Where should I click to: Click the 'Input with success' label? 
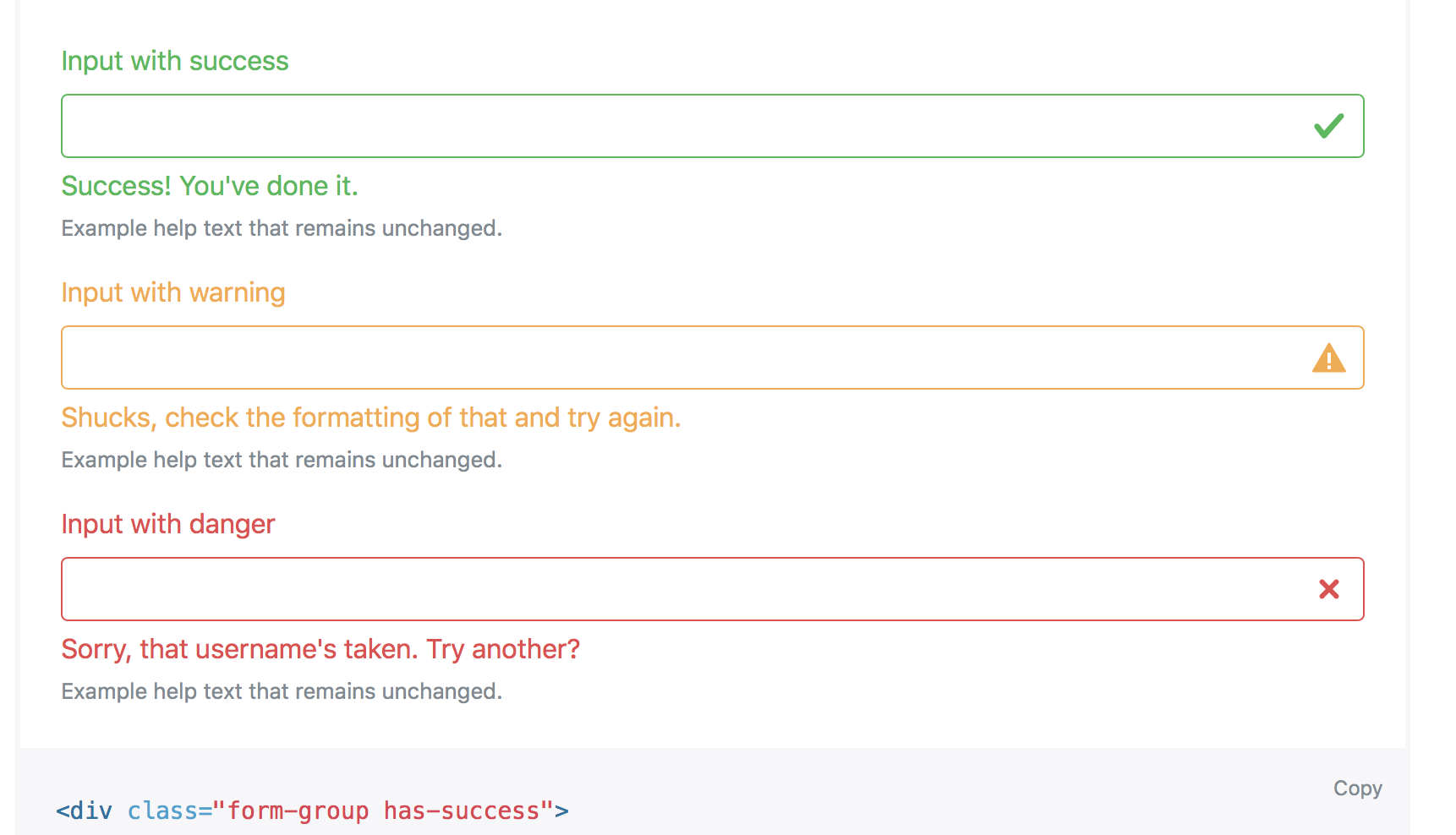175,61
